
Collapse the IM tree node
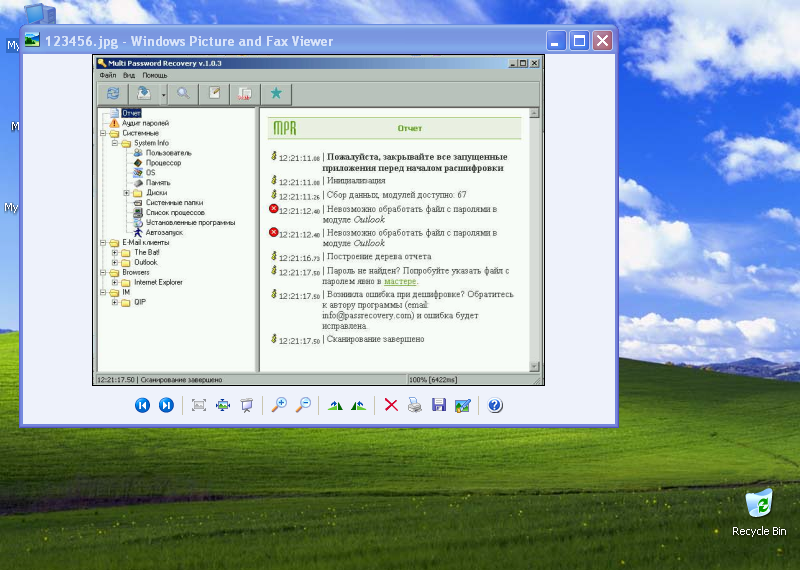tap(103, 292)
